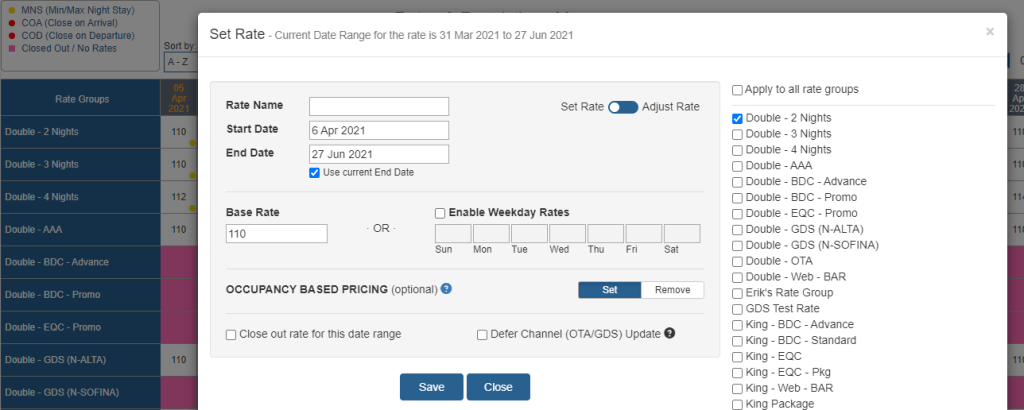The width and height of the screenshot is (1024, 410).
Task: Select the Set option for occupancy pricing
Action: (x=609, y=290)
